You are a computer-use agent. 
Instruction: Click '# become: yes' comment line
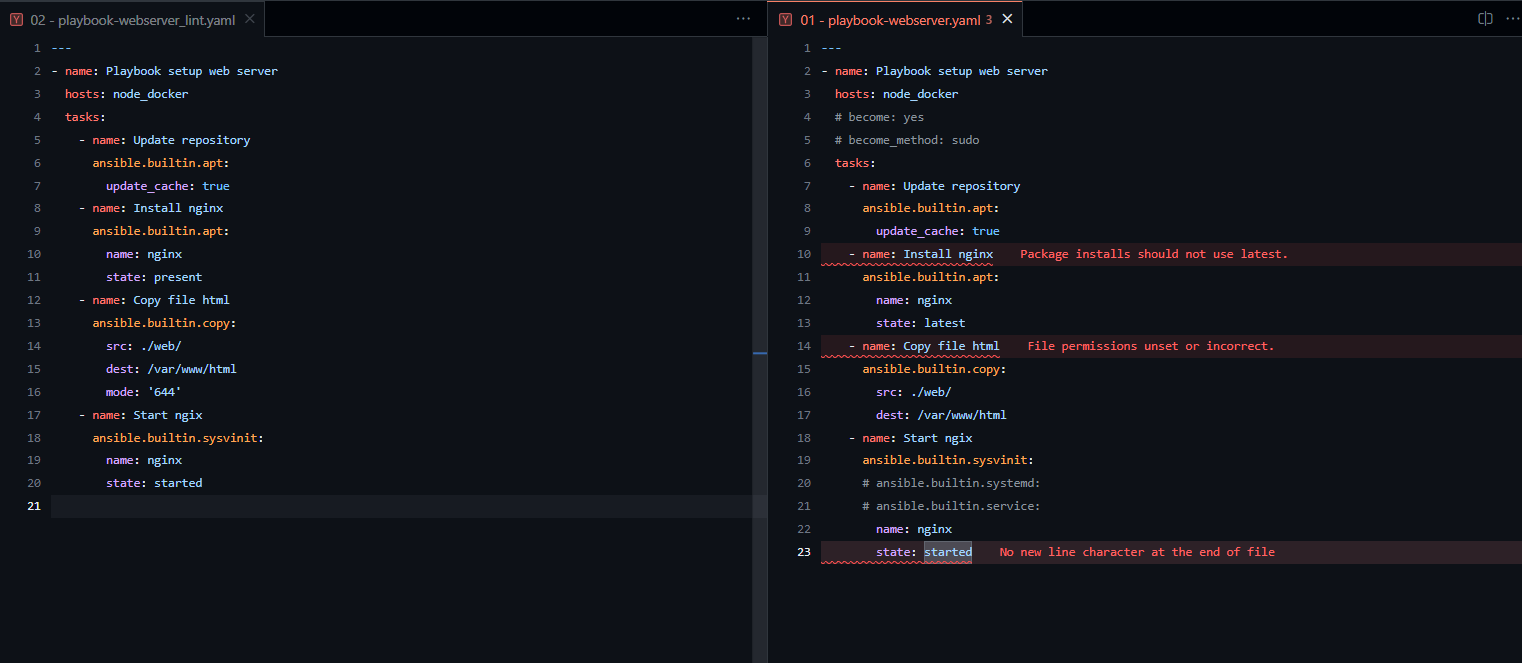tap(880, 117)
